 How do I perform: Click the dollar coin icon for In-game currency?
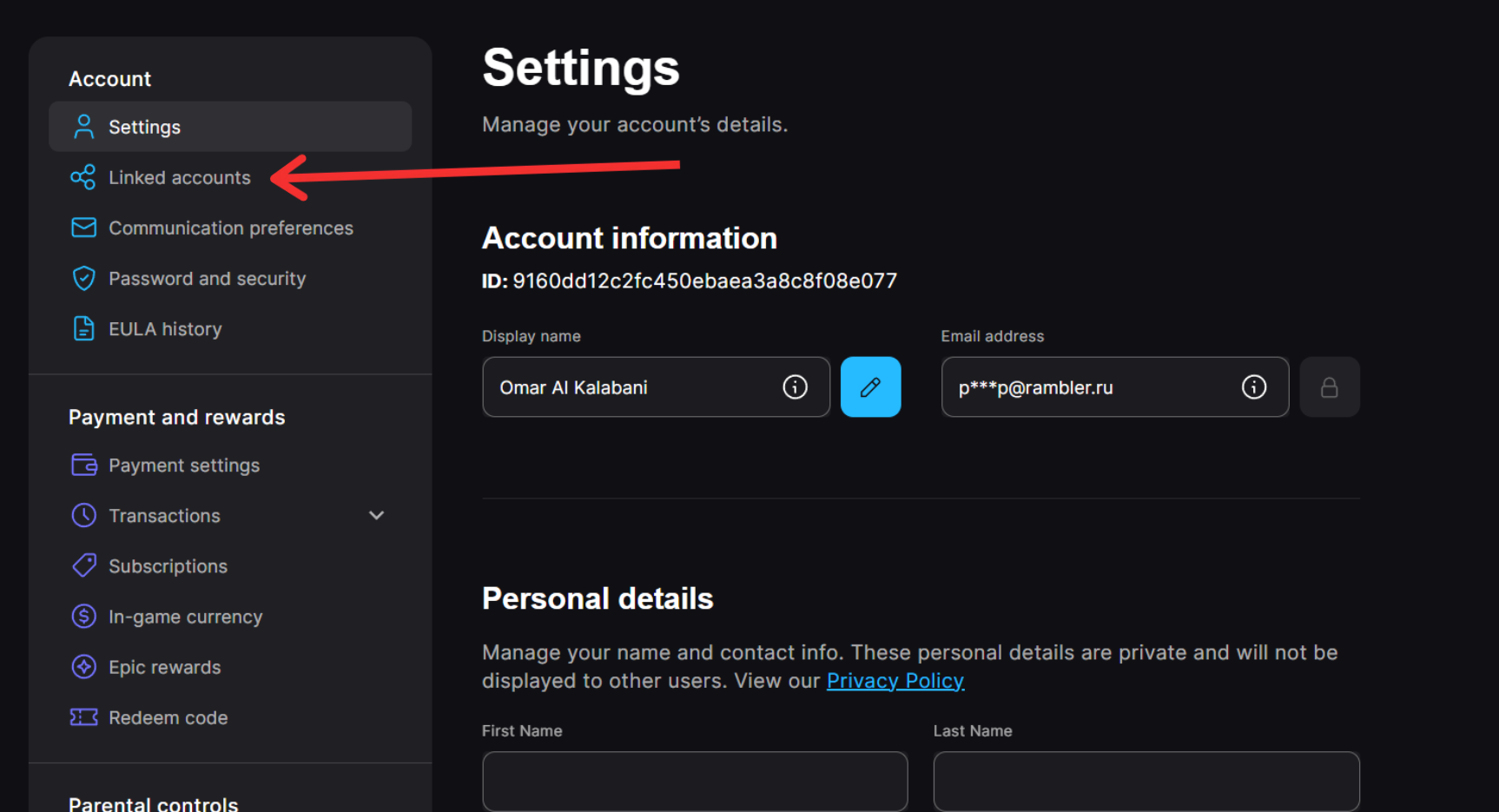(83, 617)
